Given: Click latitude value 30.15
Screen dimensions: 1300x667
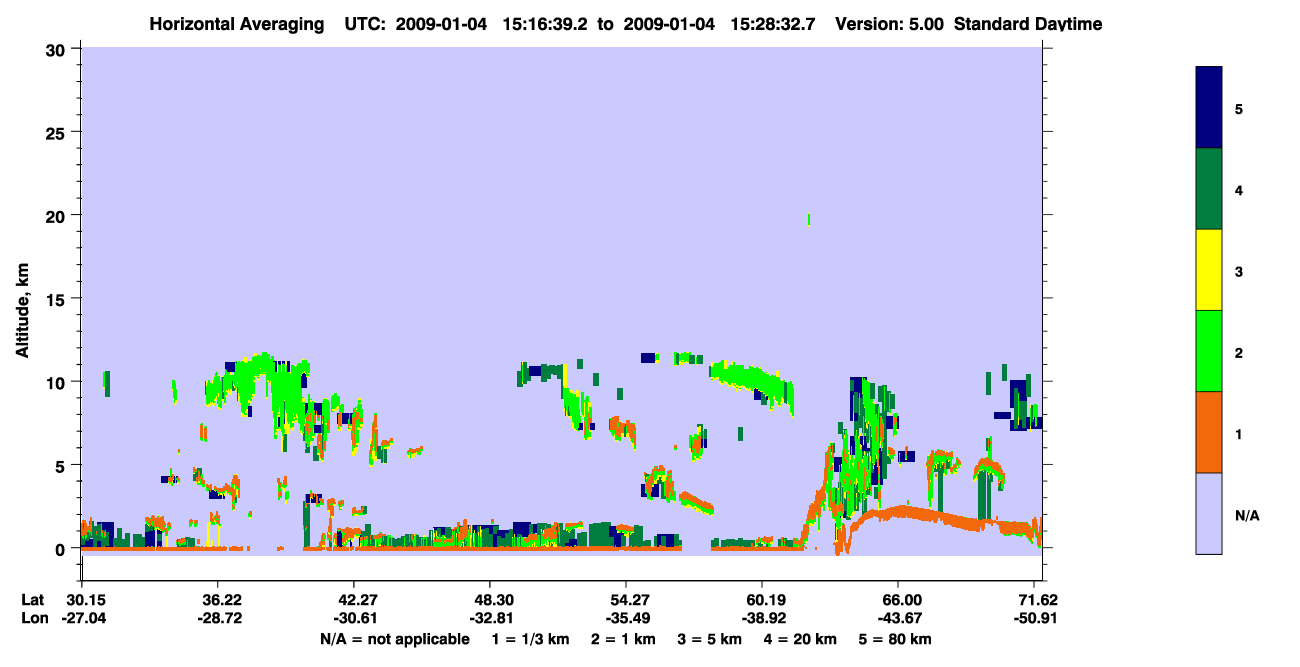Looking at the screenshot, I should (x=82, y=600).
